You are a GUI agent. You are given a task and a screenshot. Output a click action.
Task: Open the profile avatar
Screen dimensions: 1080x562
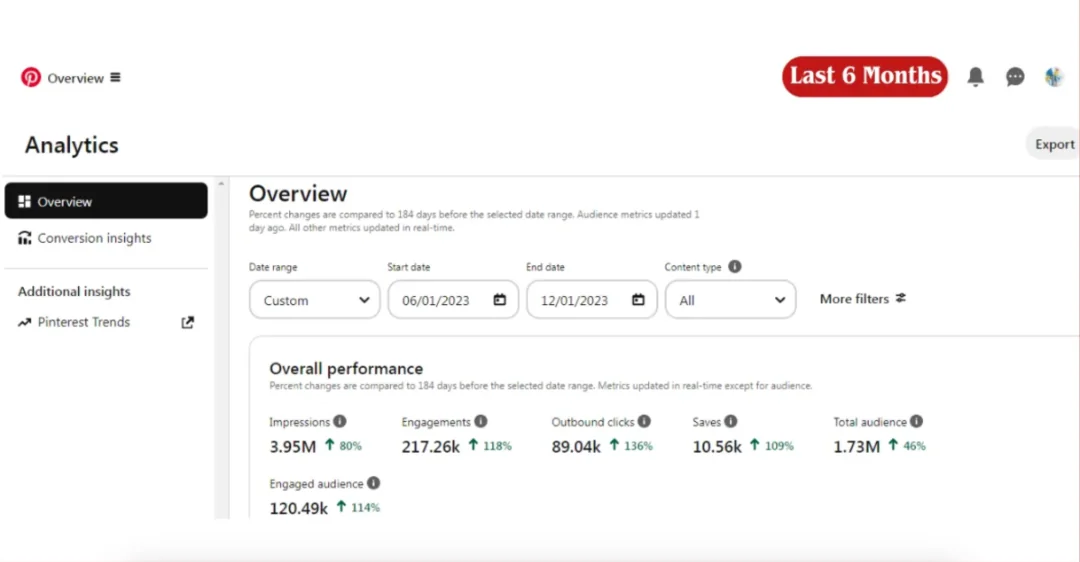pos(1054,76)
